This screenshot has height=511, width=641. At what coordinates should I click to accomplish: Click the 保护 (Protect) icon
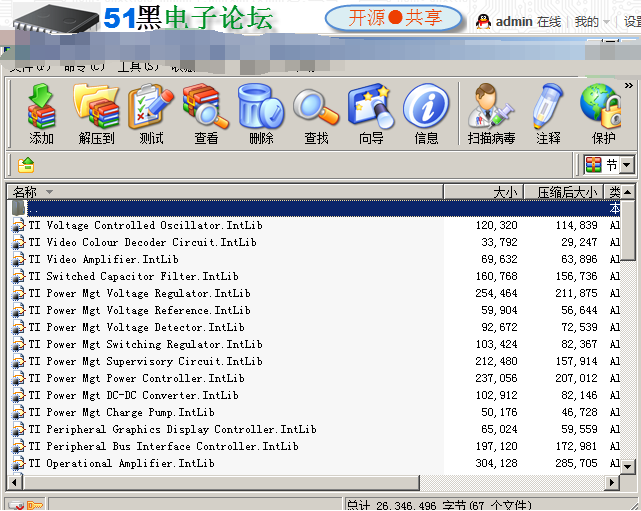602,113
